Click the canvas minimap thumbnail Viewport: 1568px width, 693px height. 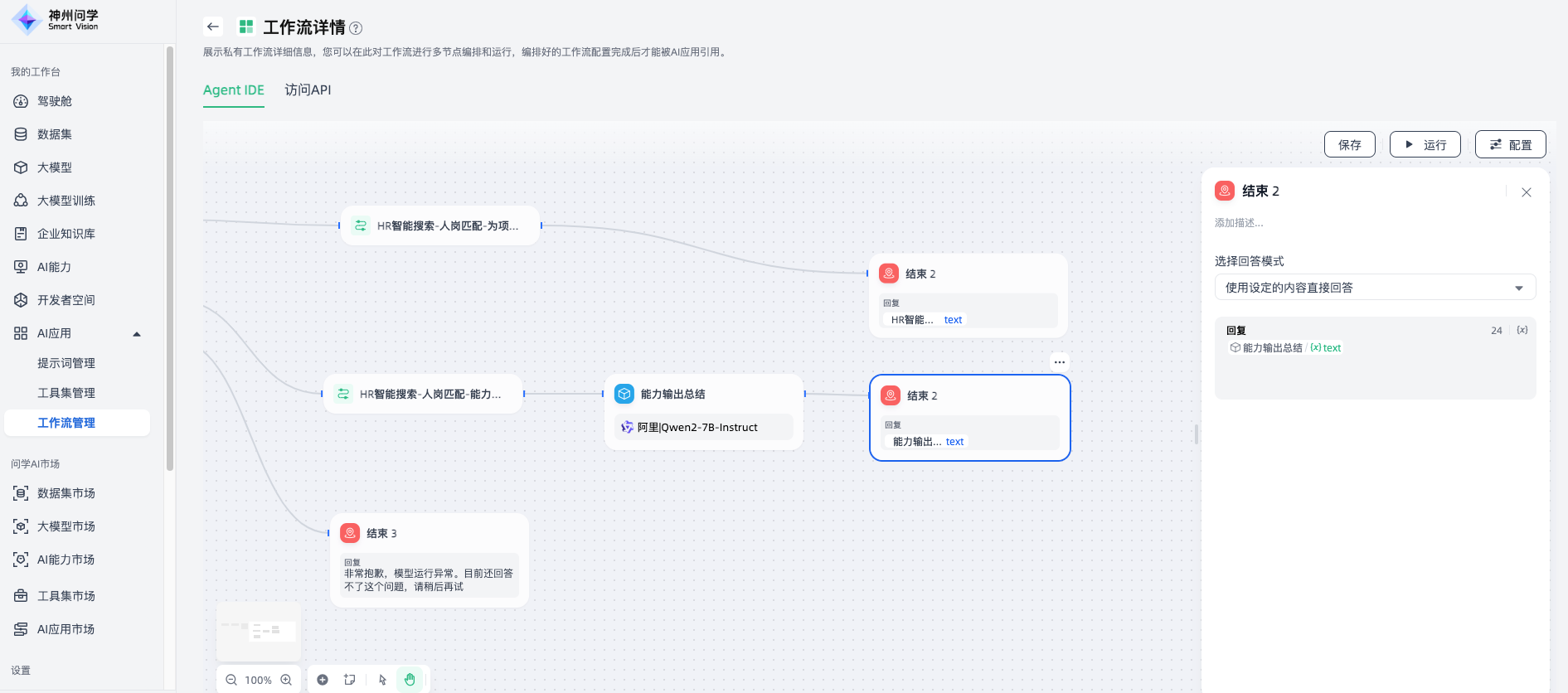[259, 631]
